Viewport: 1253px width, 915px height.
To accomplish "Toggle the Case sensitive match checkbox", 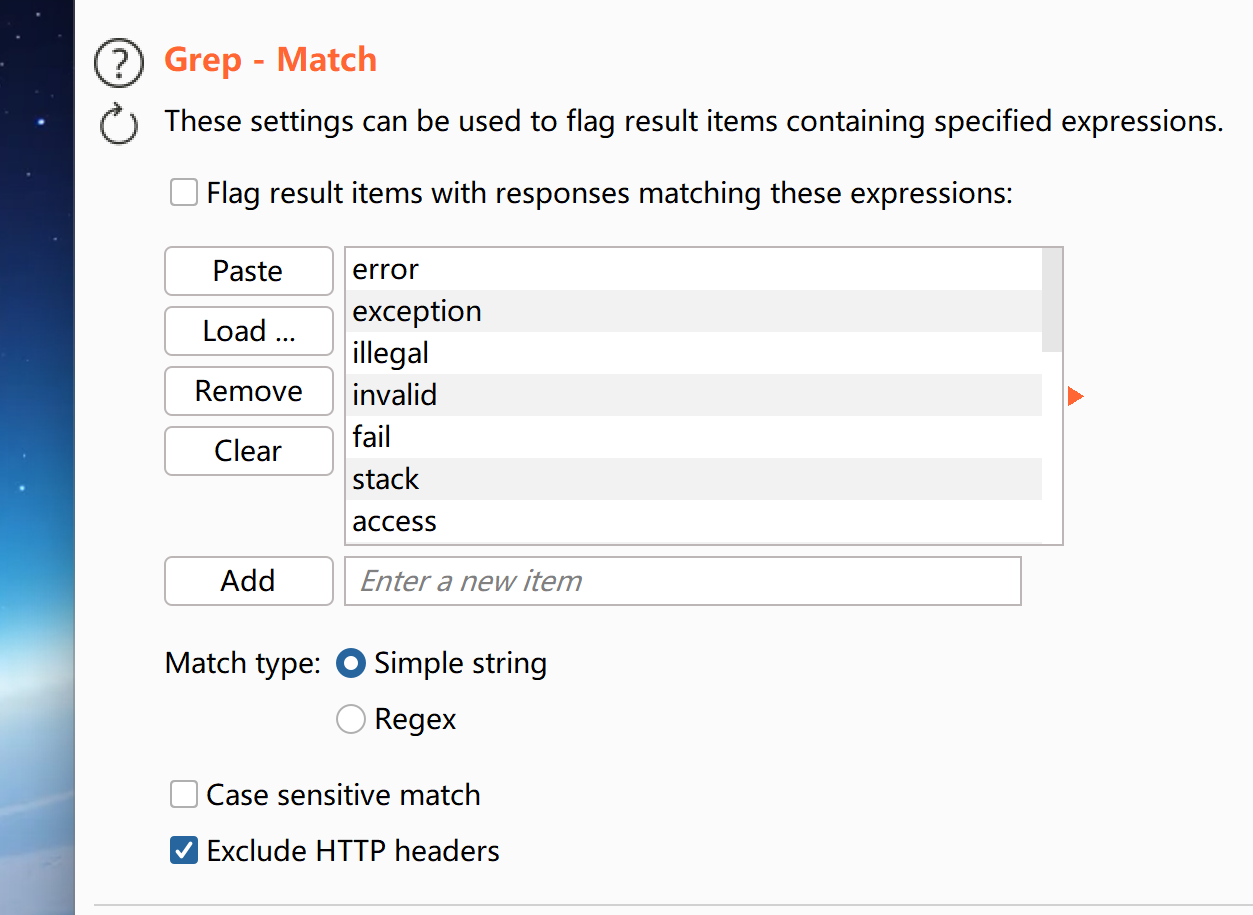I will 184,795.
